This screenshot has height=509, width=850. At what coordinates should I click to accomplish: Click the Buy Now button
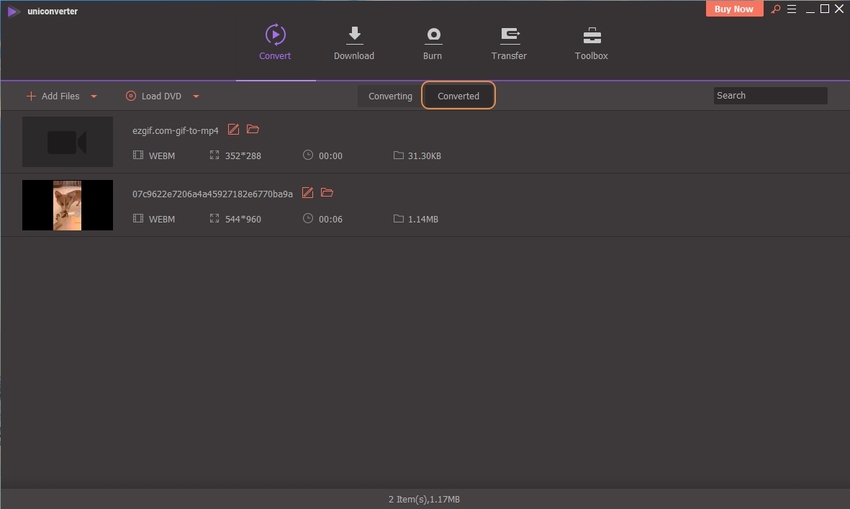[x=734, y=9]
